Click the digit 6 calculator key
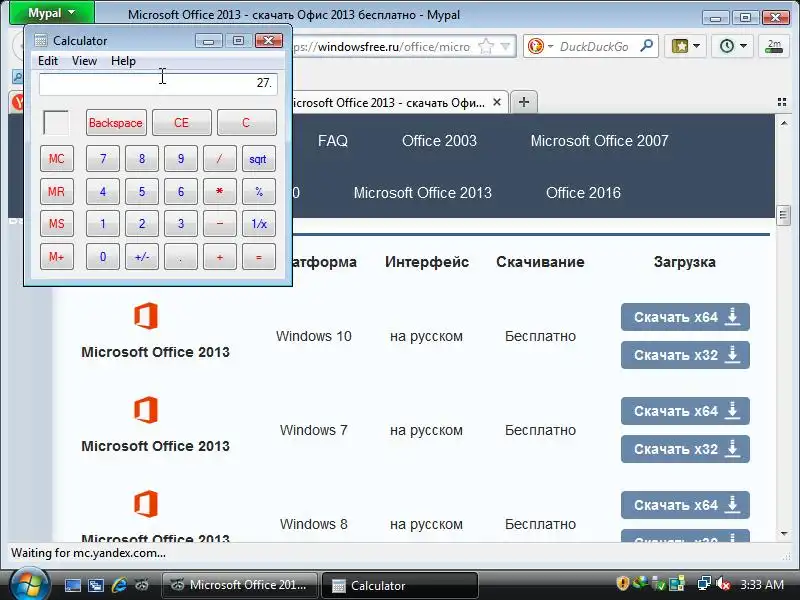 (181, 191)
